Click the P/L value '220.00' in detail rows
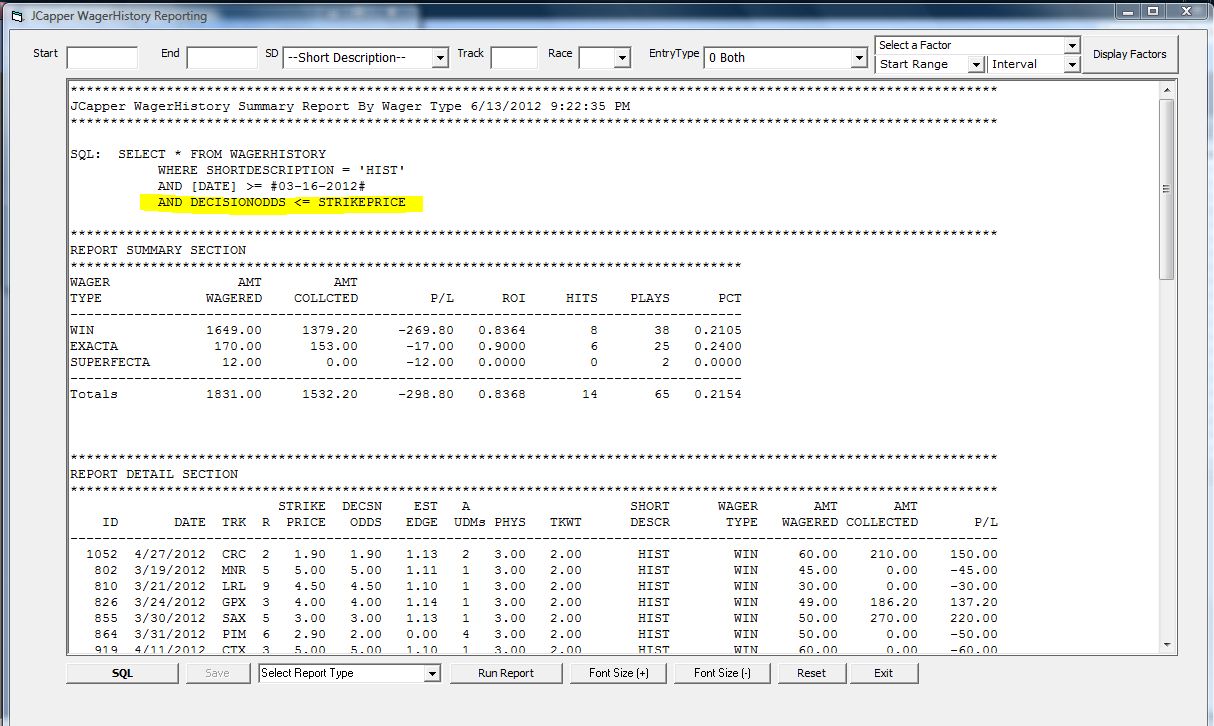The image size is (1214, 726). [974, 618]
